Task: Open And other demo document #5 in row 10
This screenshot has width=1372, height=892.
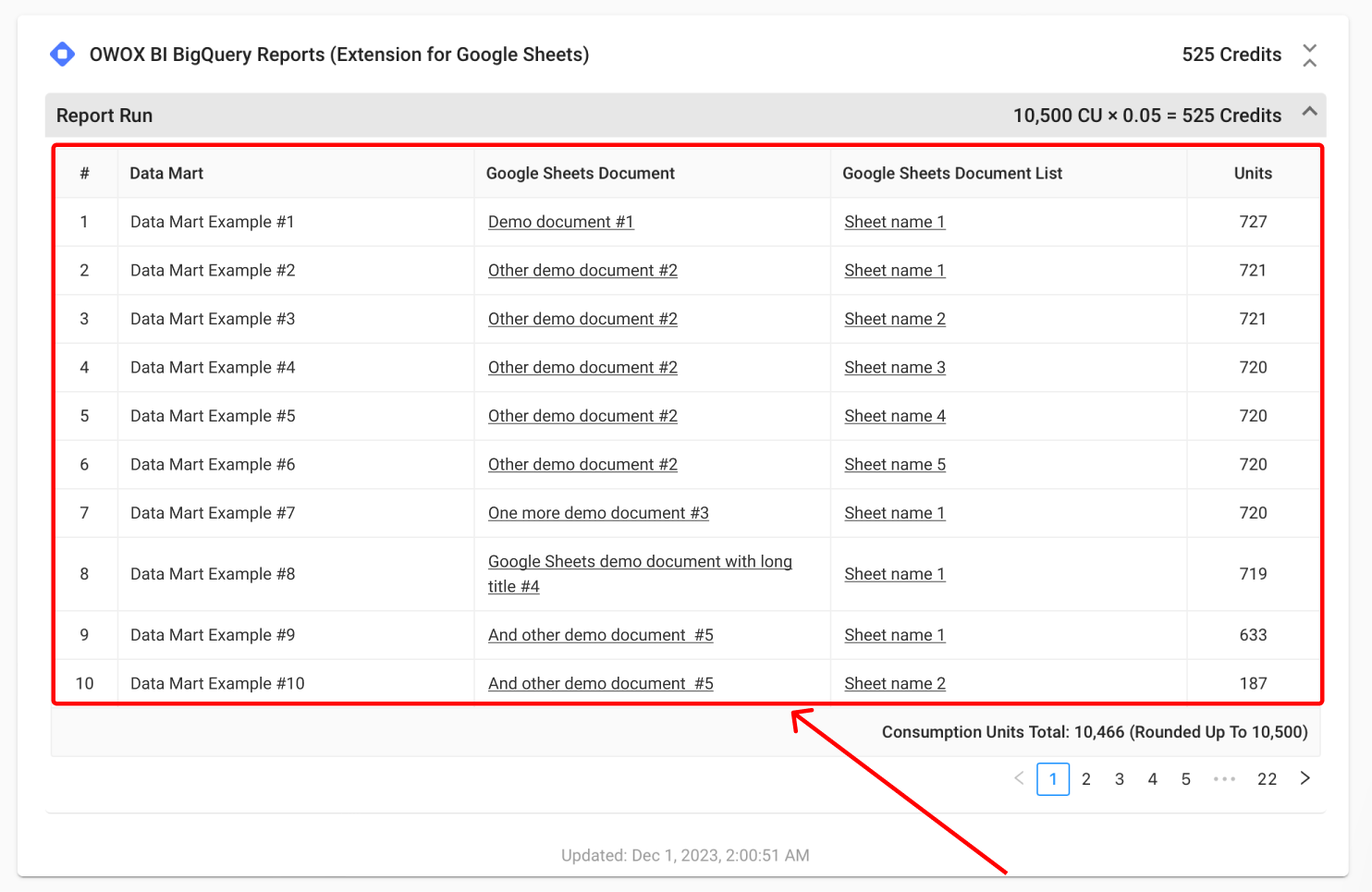Action: click(x=601, y=684)
